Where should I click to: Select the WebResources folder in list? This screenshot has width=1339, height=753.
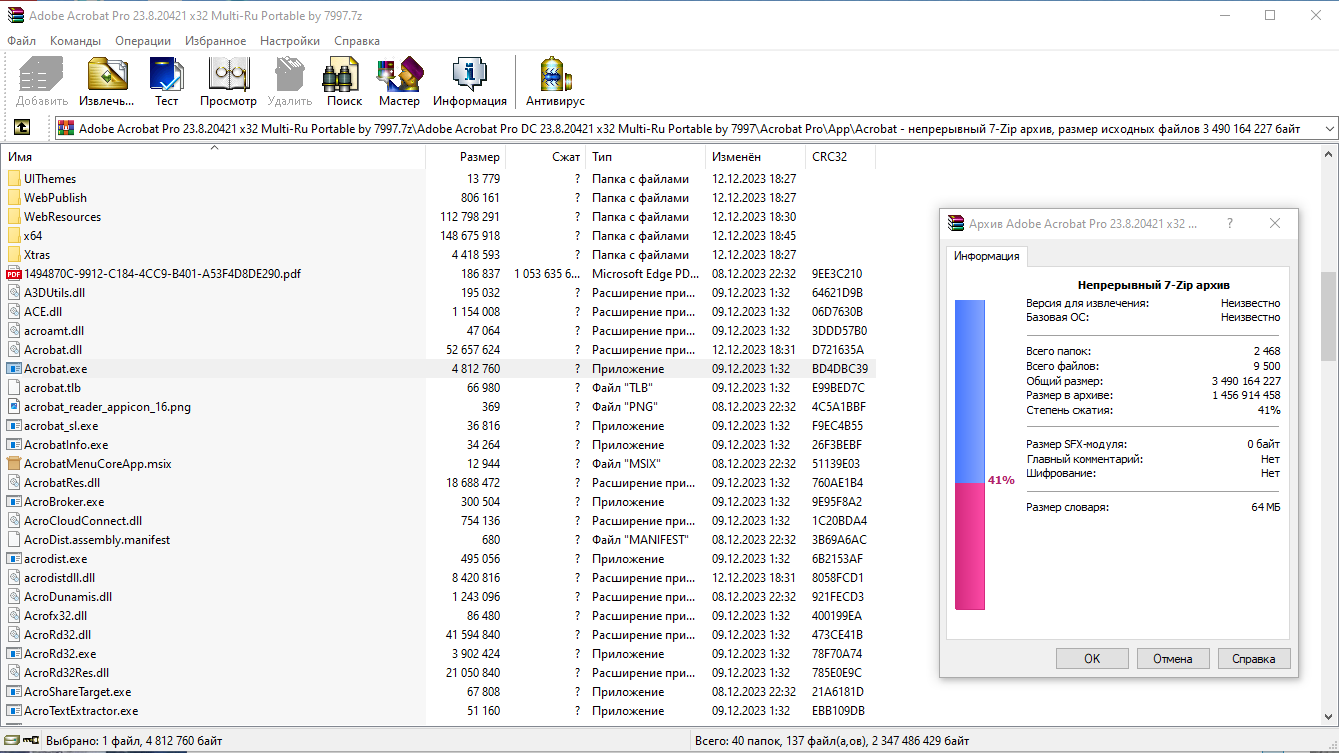pyautogui.click(x=62, y=217)
